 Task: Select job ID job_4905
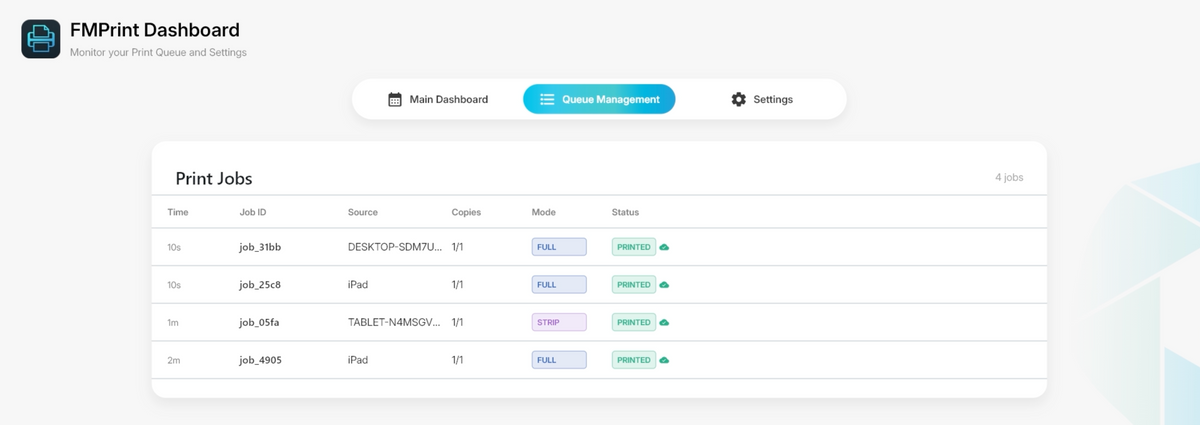(x=260, y=360)
